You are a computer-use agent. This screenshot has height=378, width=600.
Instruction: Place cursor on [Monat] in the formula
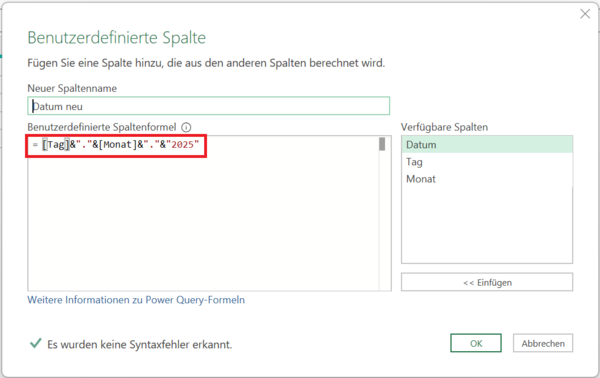(117, 145)
